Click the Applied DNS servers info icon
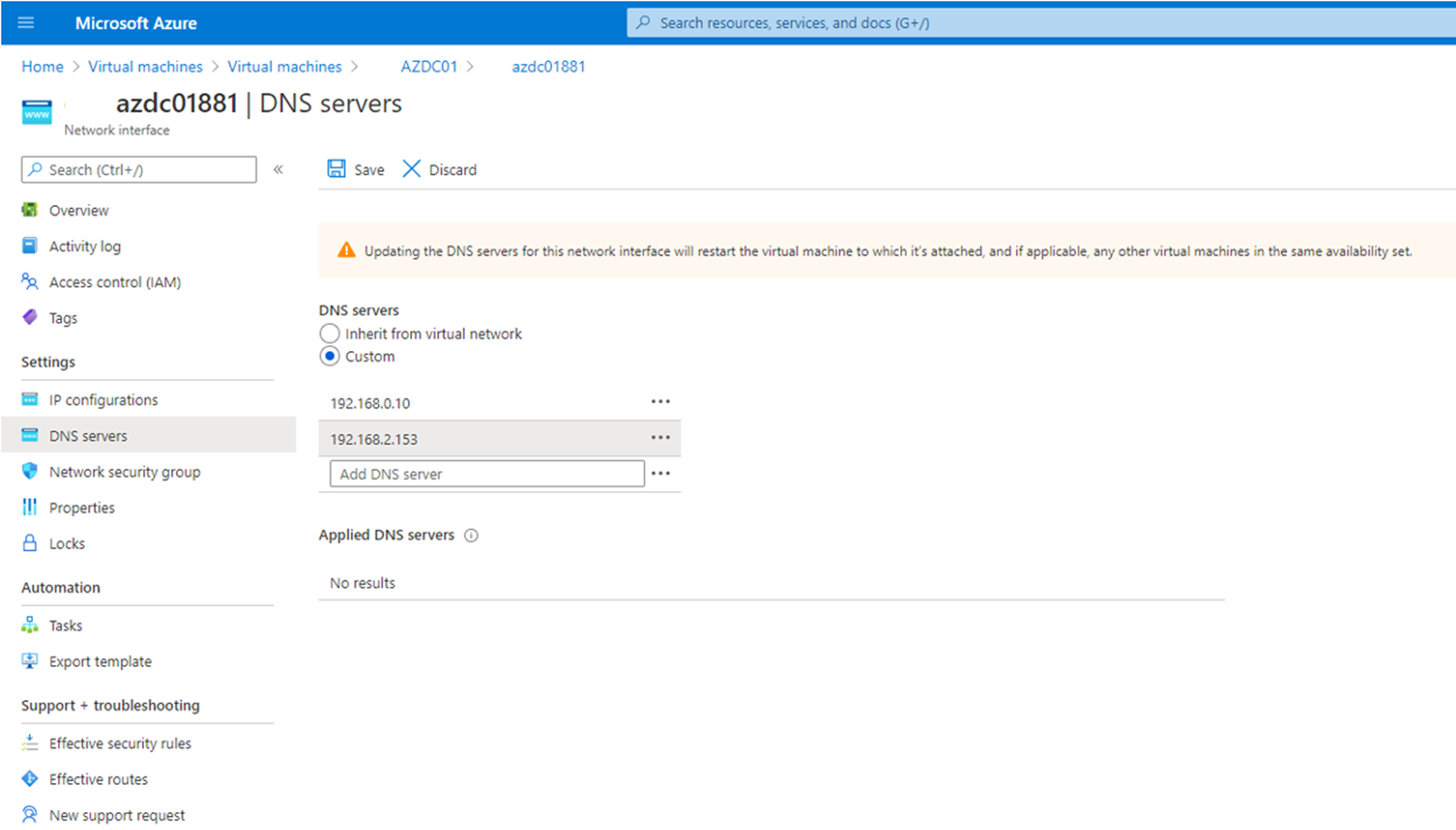Image resolution: width=1456 pixels, height=830 pixels. (471, 535)
